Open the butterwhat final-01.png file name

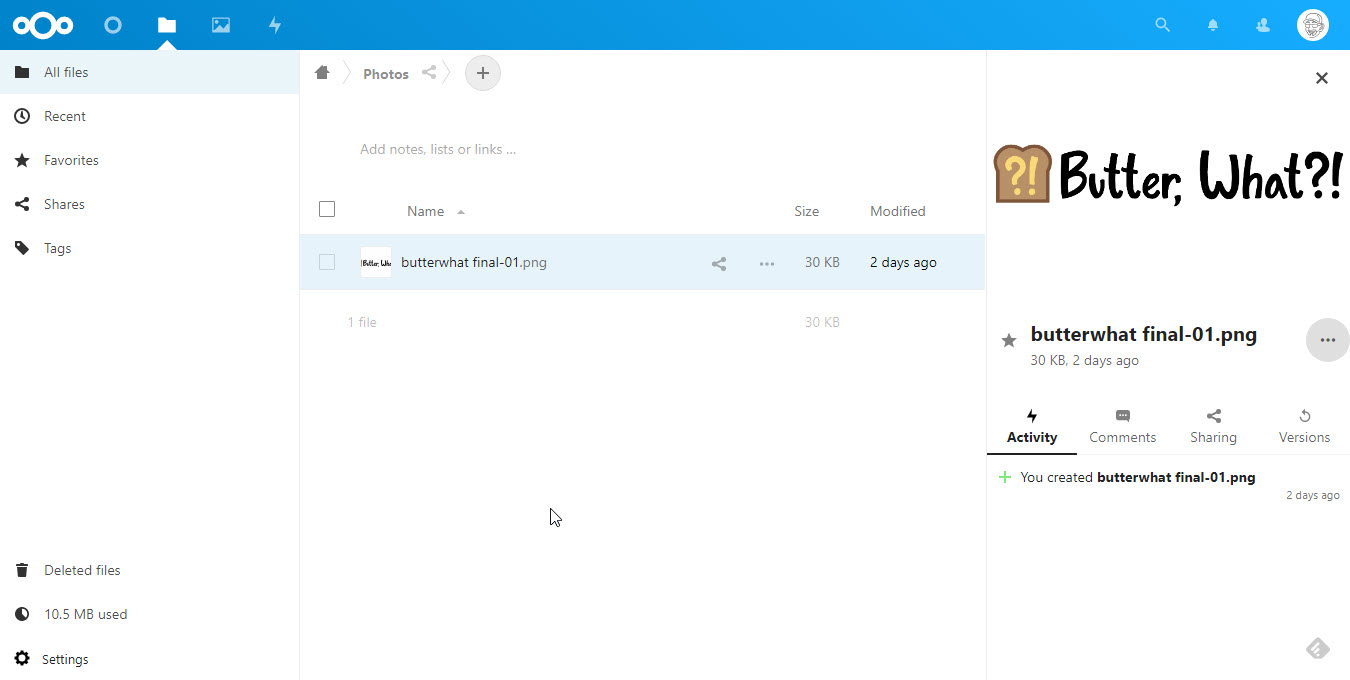pos(474,262)
